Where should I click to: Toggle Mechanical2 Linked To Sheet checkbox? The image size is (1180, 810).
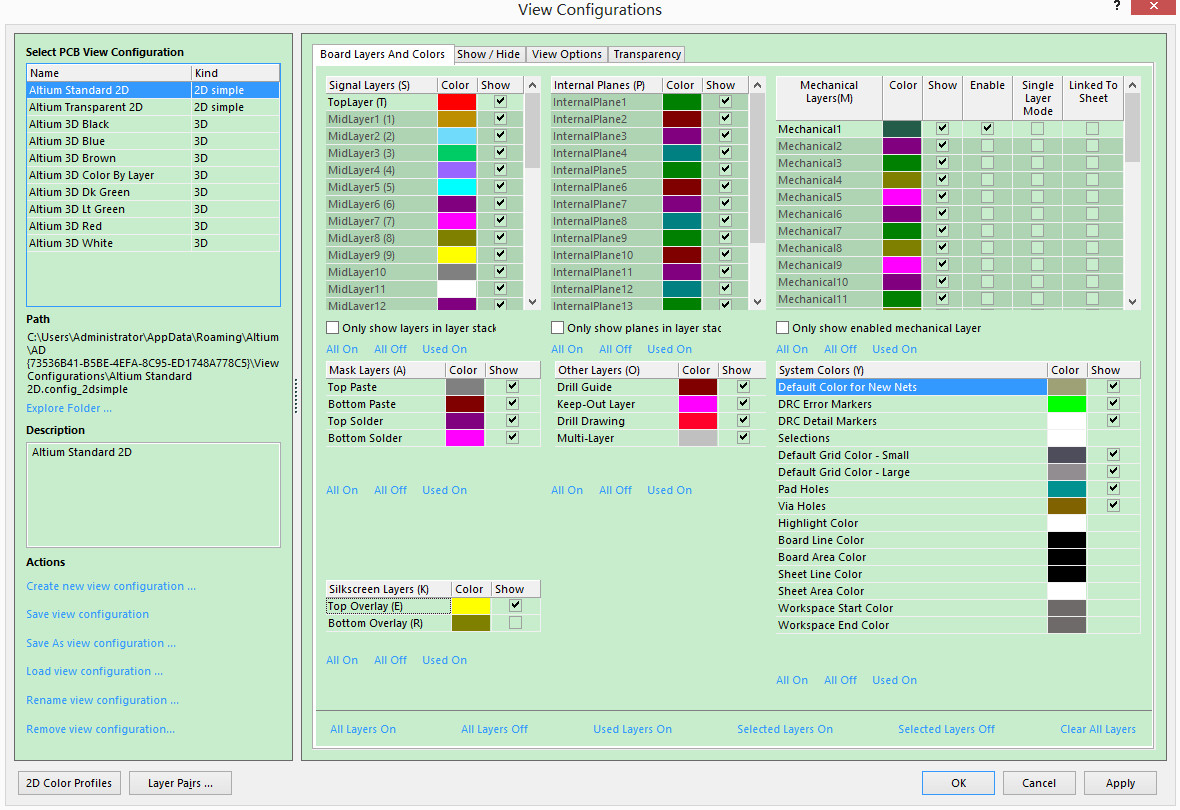1093,146
